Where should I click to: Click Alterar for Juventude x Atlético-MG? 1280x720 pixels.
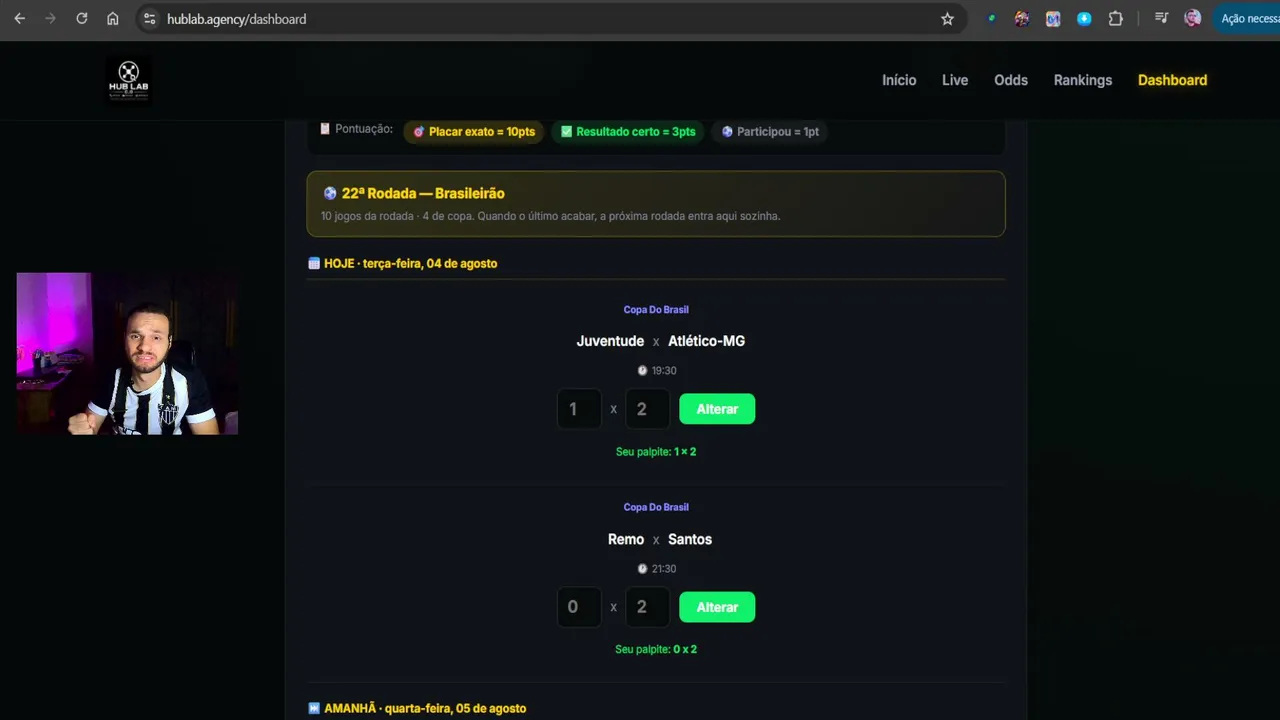click(717, 409)
